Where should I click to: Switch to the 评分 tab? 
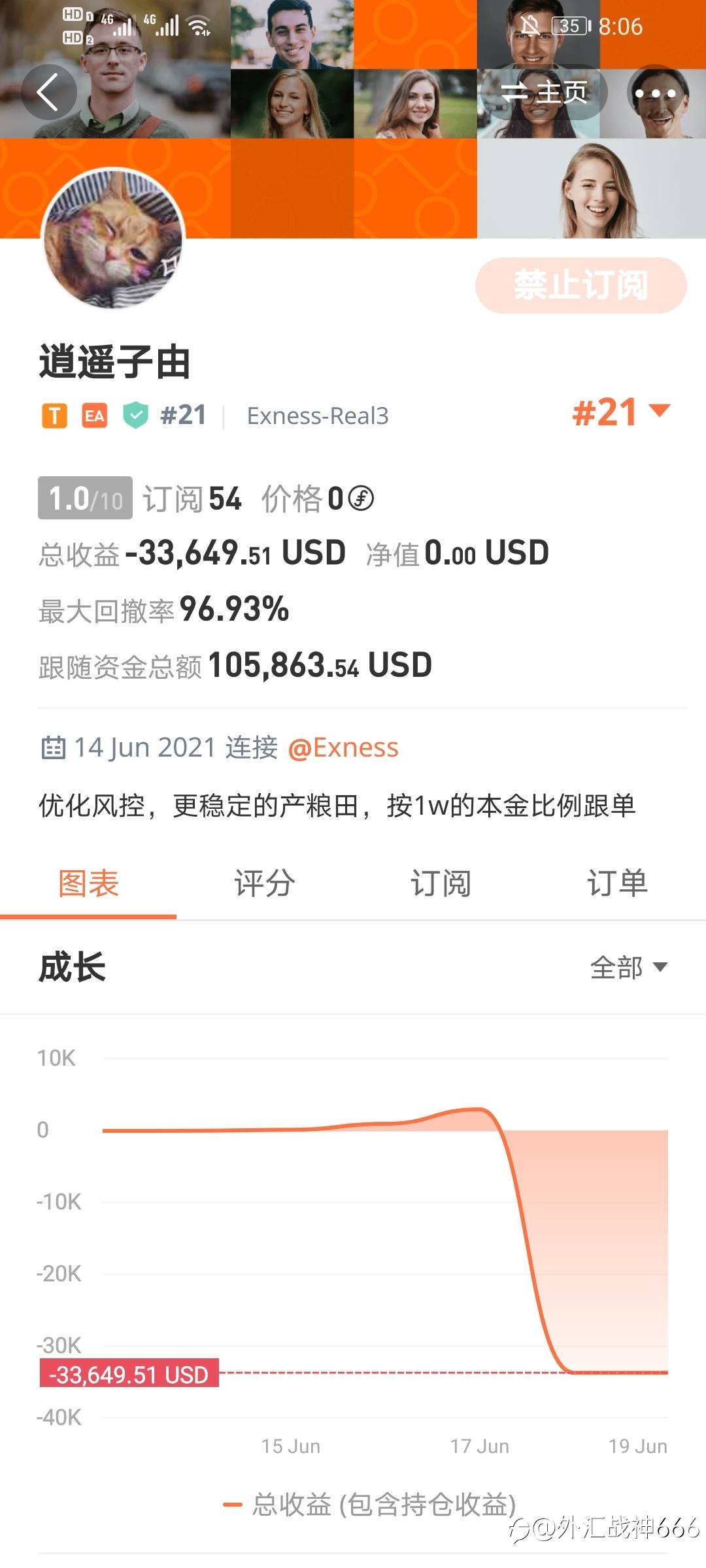click(265, 884)
